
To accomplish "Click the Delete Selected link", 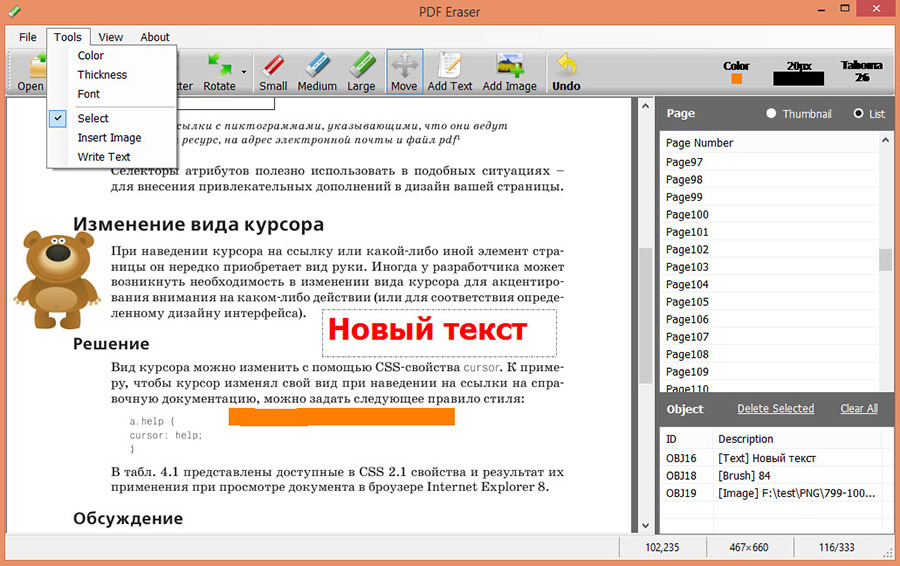I will tap(775, 409).
